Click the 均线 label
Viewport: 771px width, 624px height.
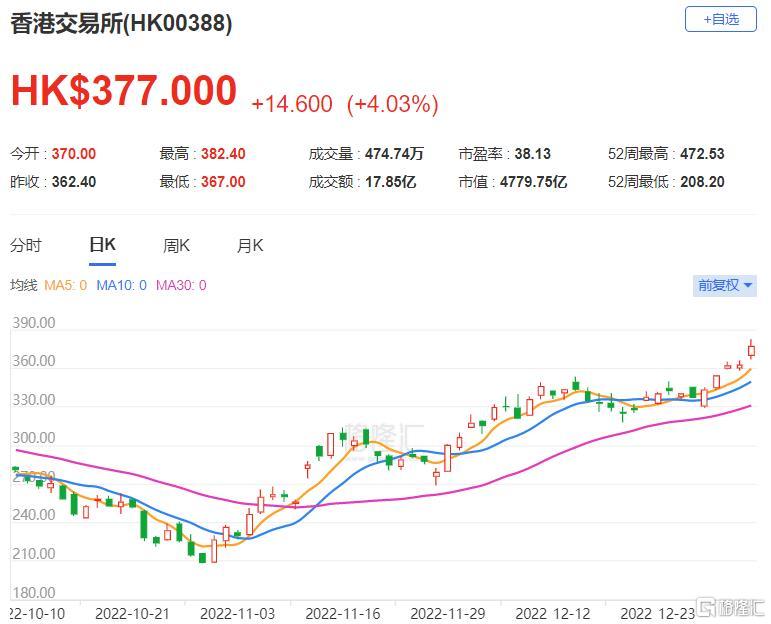click(24, 285)
